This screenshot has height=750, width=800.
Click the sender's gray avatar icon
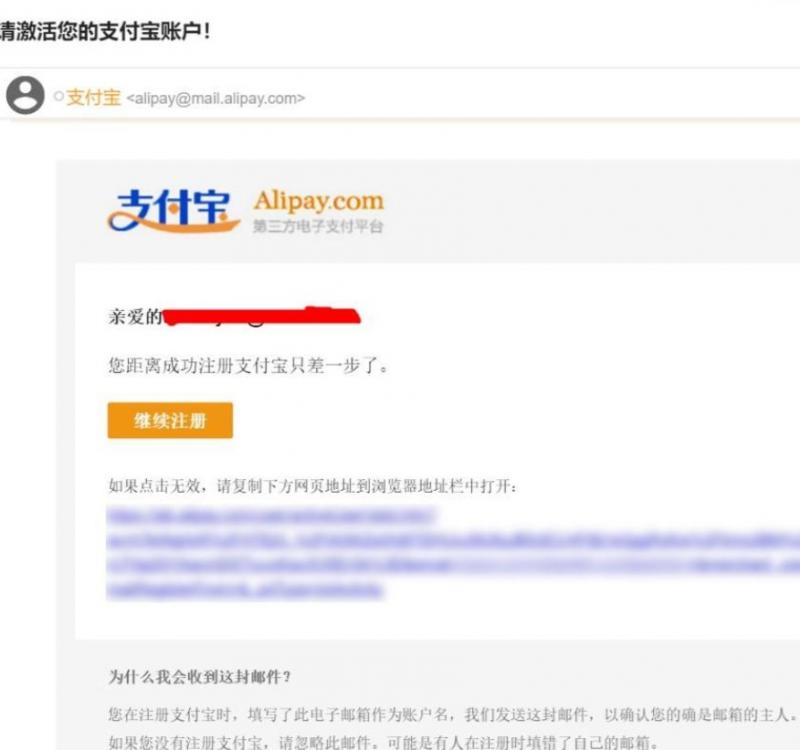coord(24,95)
